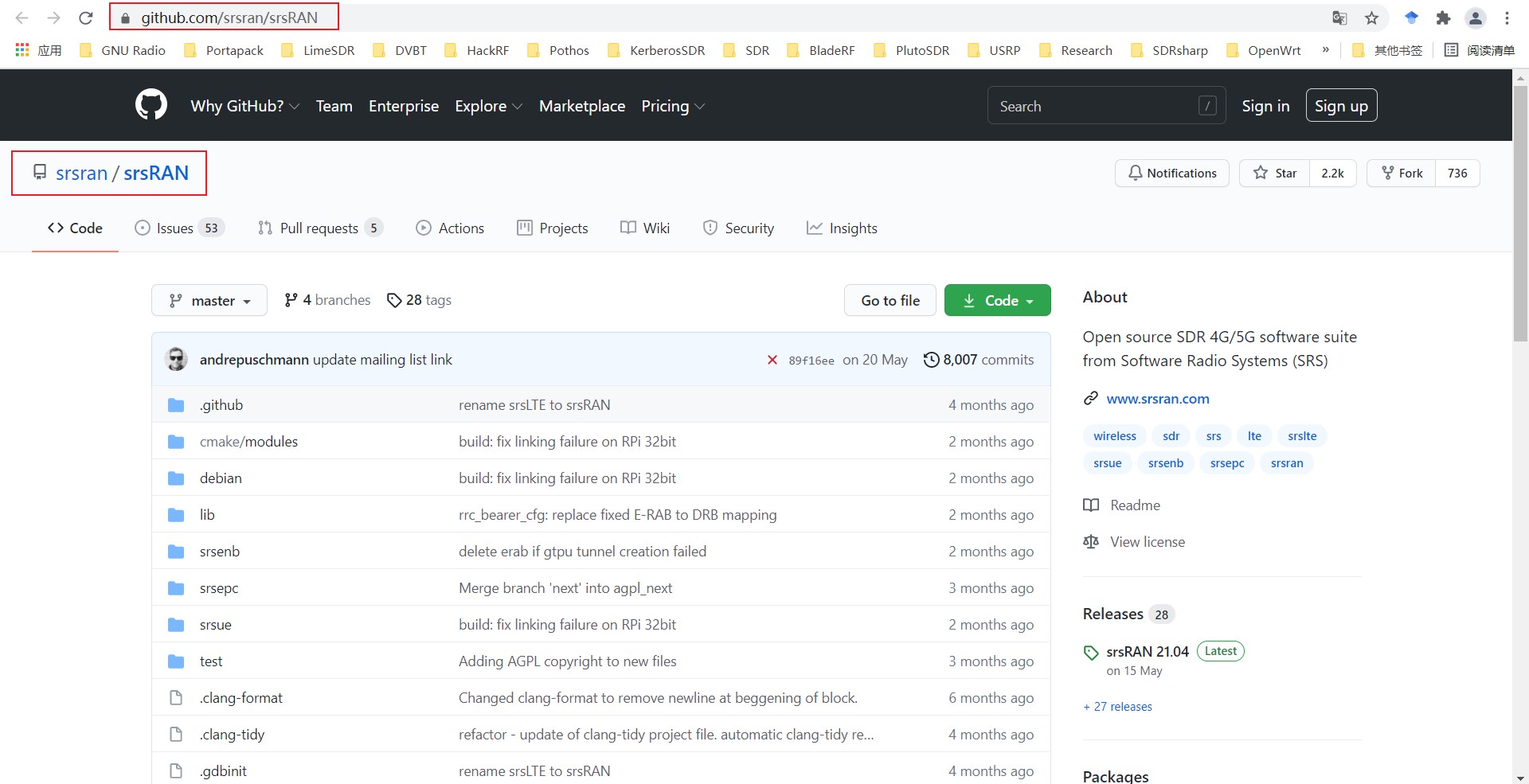Open the browser extensions puzzle icon
The height and width of the screenshot is (784, 1529).
(x=1443, y=18)
